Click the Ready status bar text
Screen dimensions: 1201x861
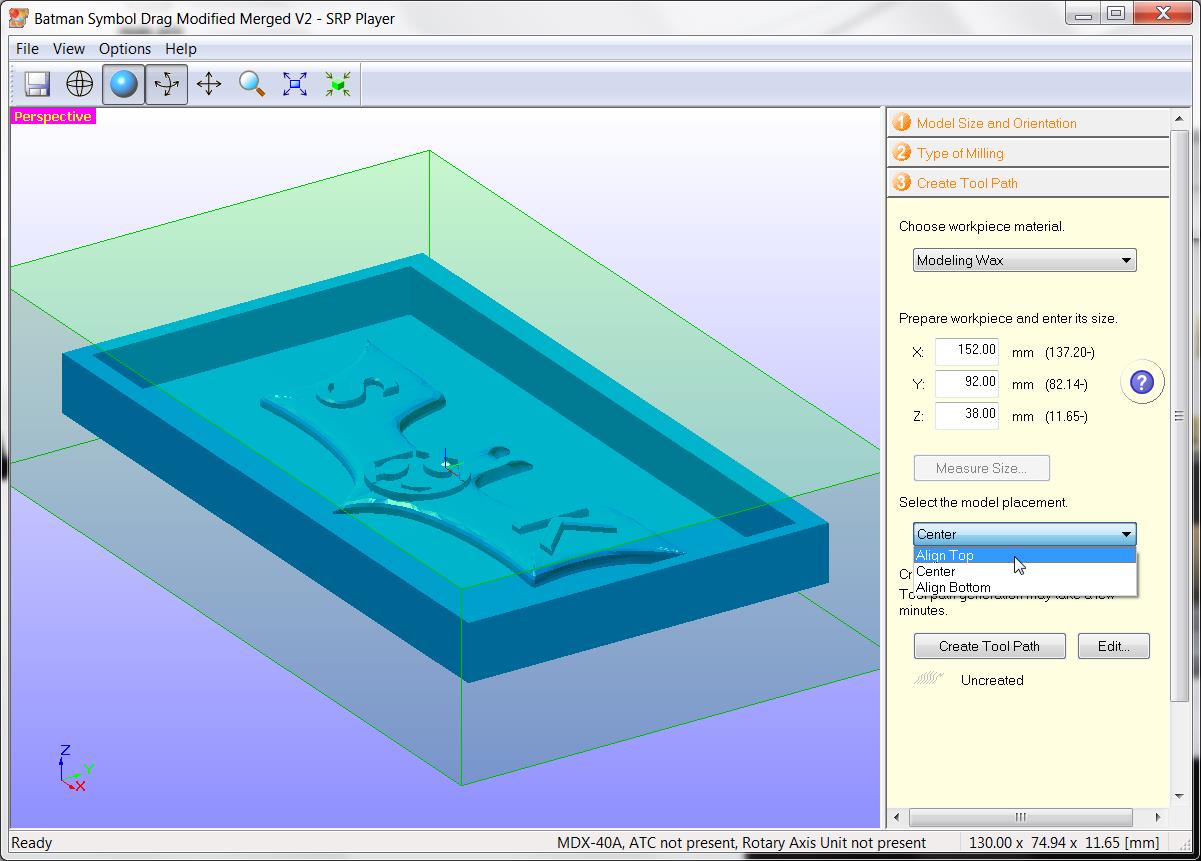(32, 843)
